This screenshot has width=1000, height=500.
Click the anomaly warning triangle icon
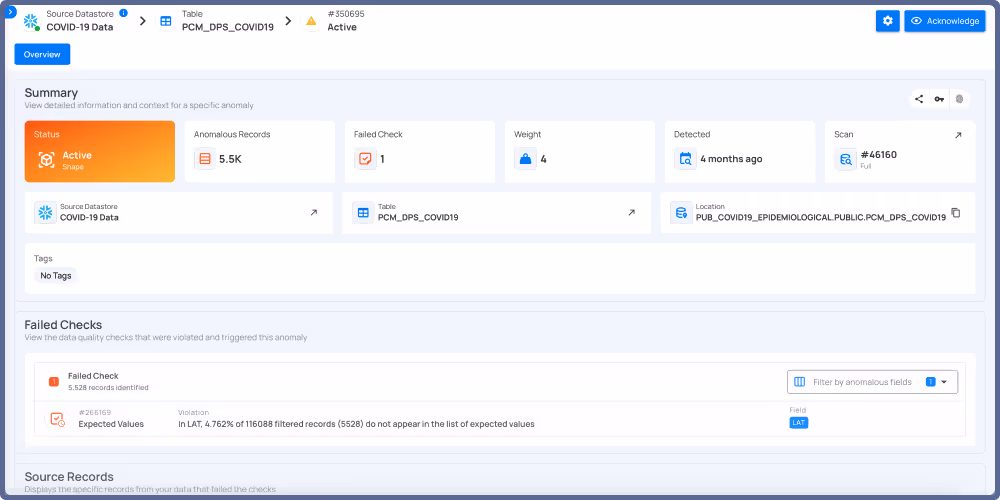311,21
